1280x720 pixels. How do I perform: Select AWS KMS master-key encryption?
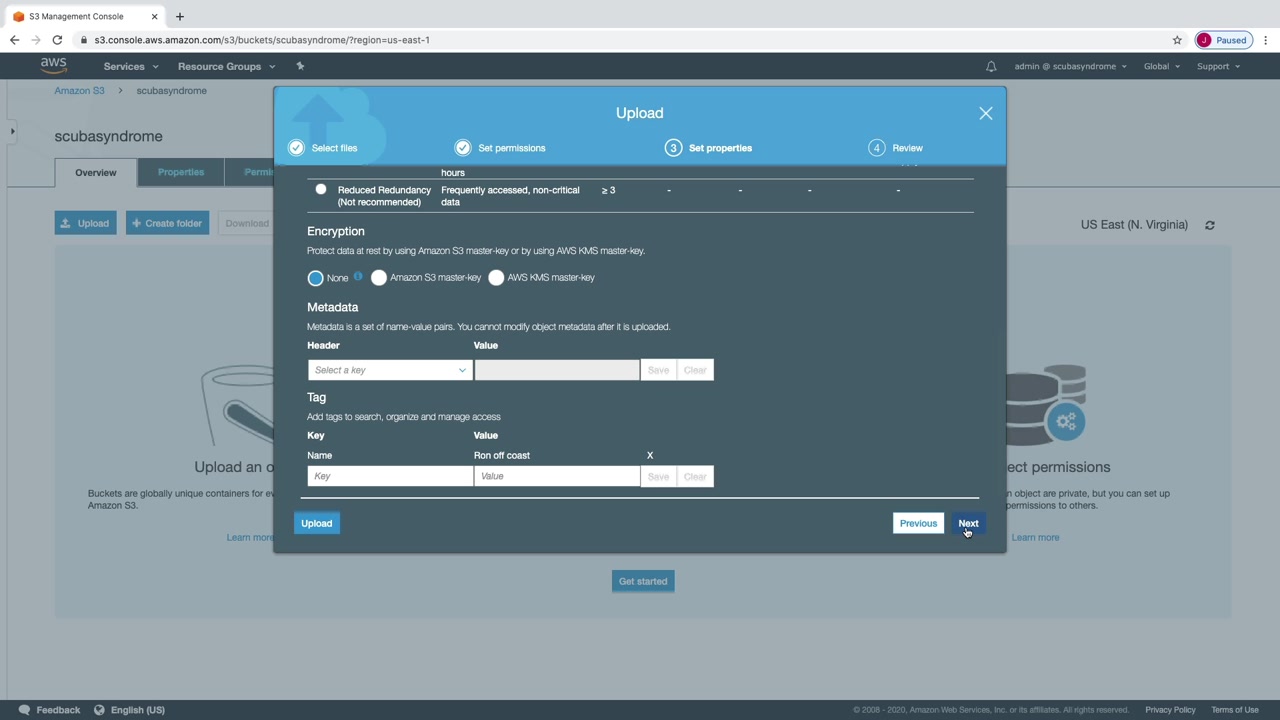[x=496, y=278]
